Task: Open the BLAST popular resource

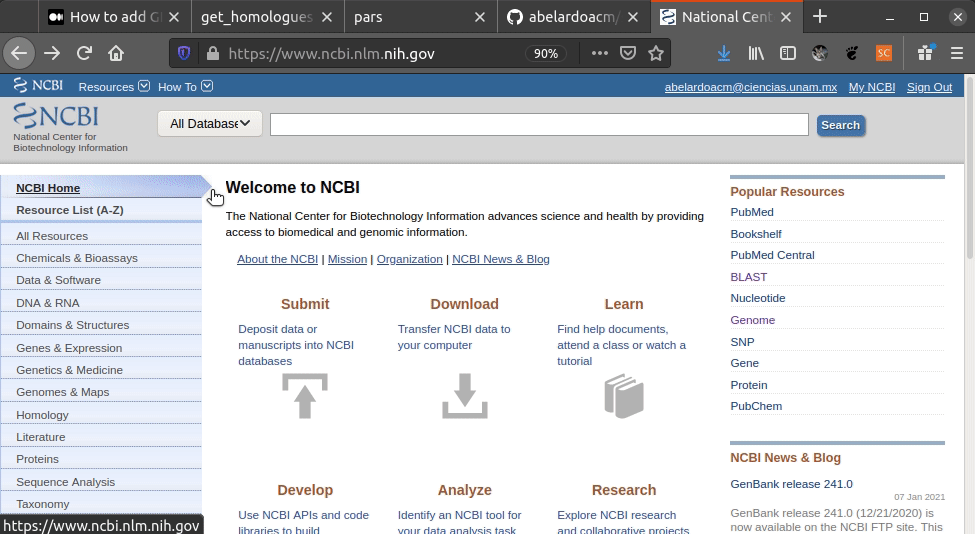Action: (749, 277)
